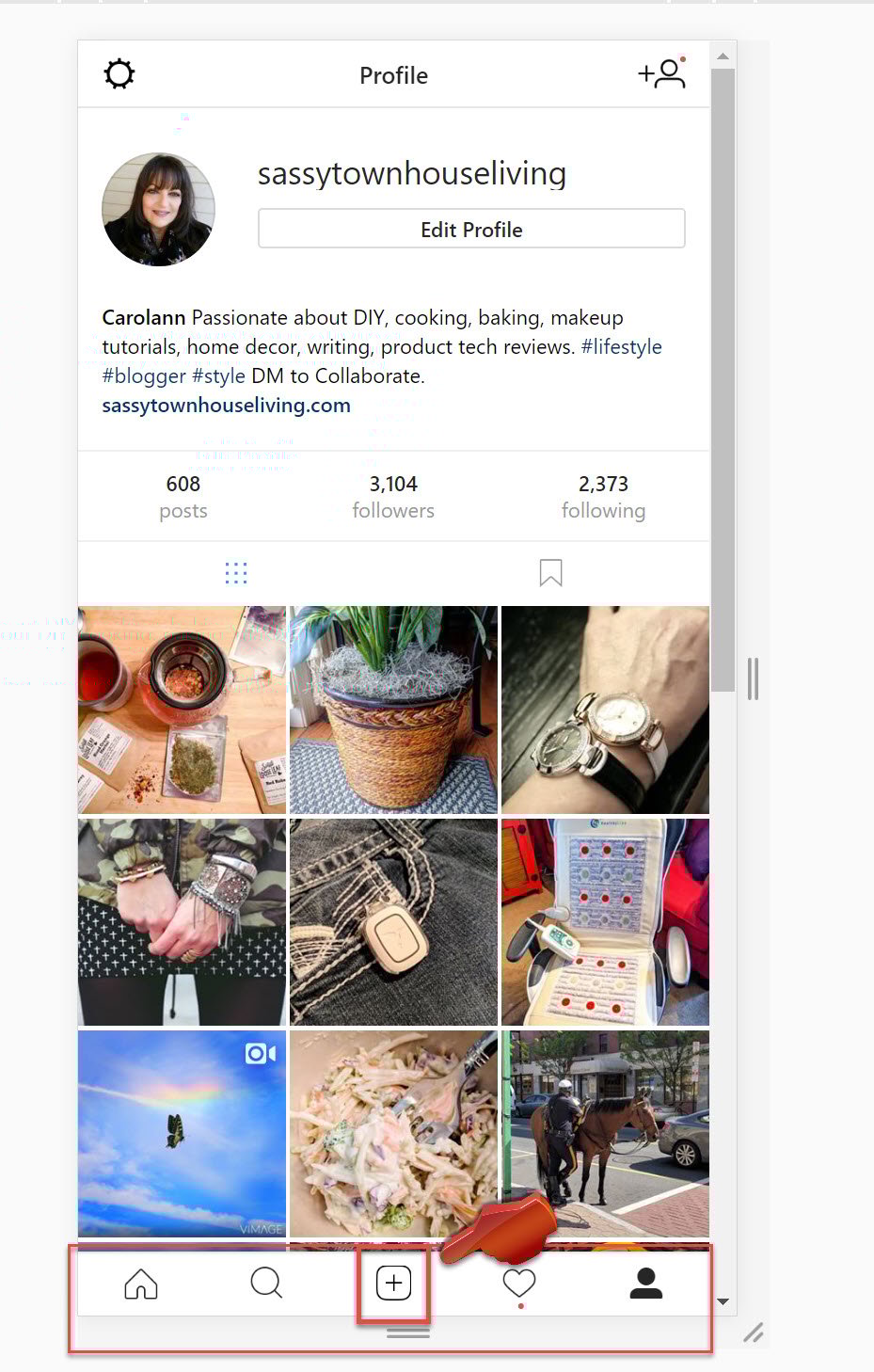Screen dimensions: 874x1372
Task: Open the butterfly rainbow video post
Action: [182, 1134]
